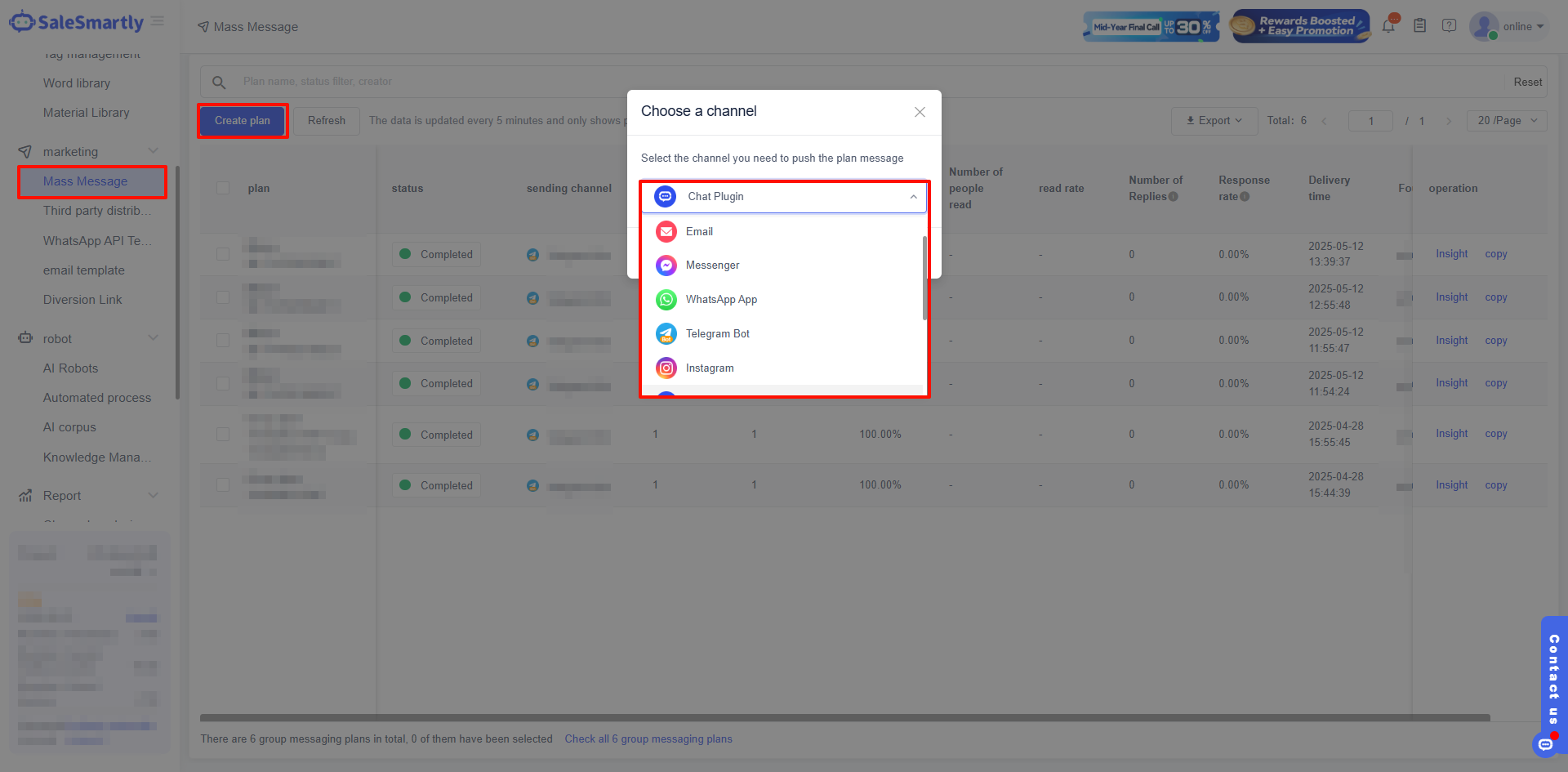Choose the Messenger channel icon
The height and width of the screenshot is (772, 1568).
tap(666, 266)
